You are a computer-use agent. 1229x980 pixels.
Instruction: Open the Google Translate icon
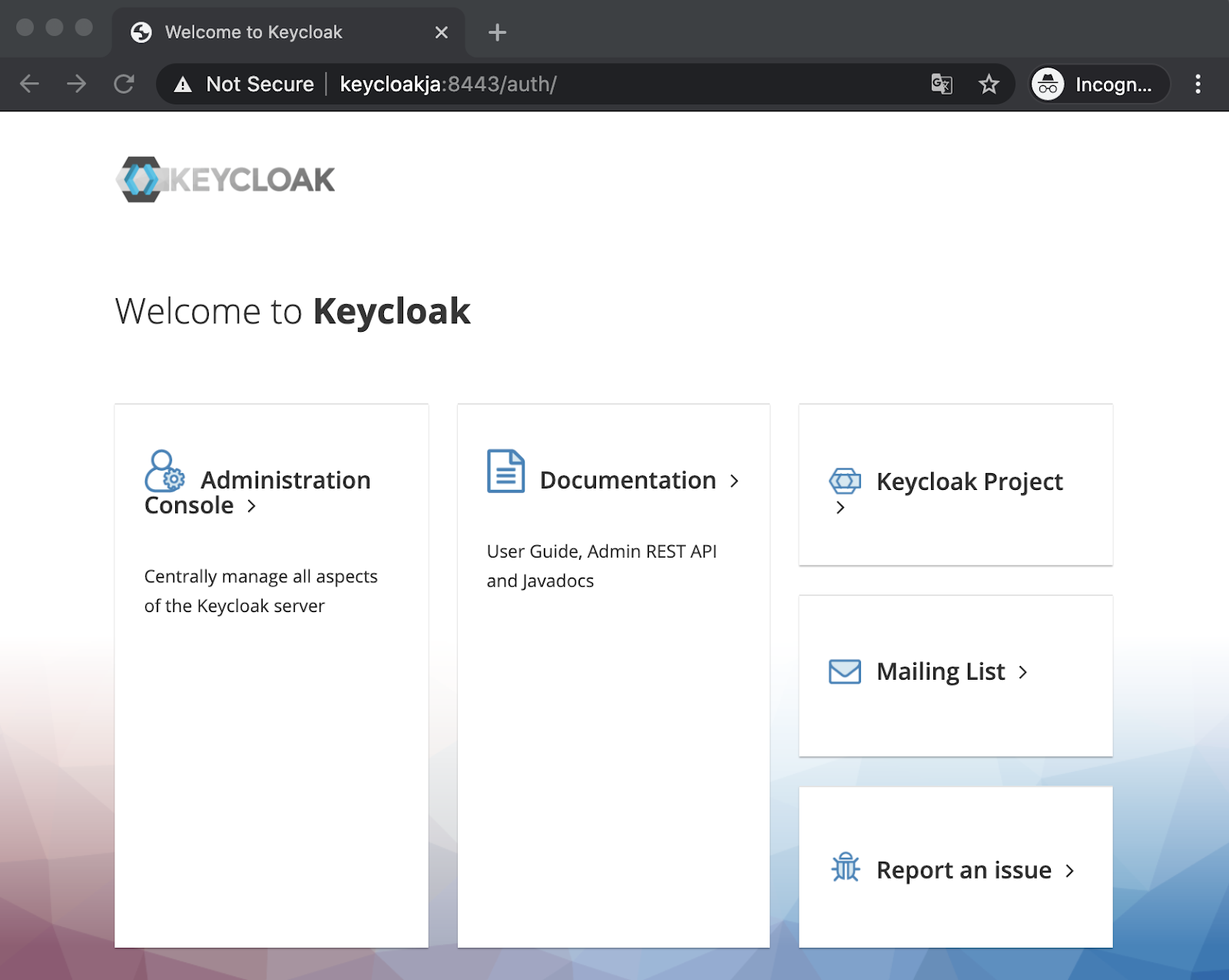942,84
